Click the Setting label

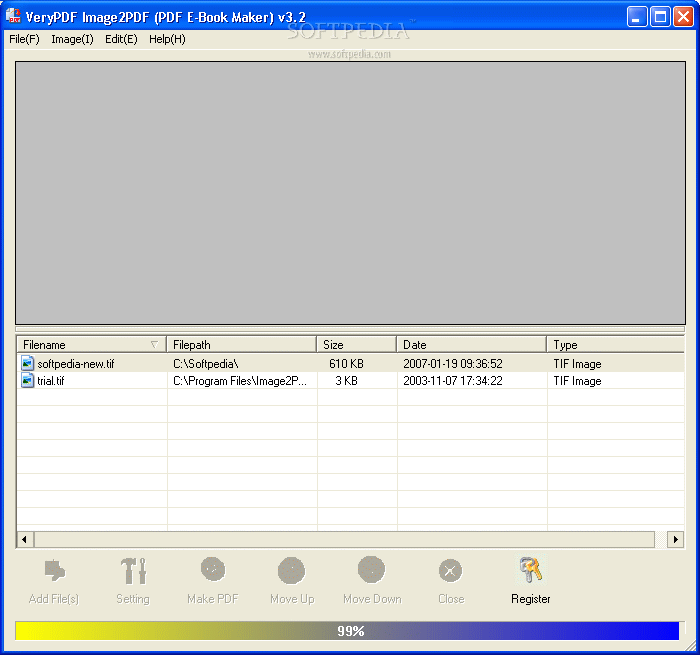point(133,599)
